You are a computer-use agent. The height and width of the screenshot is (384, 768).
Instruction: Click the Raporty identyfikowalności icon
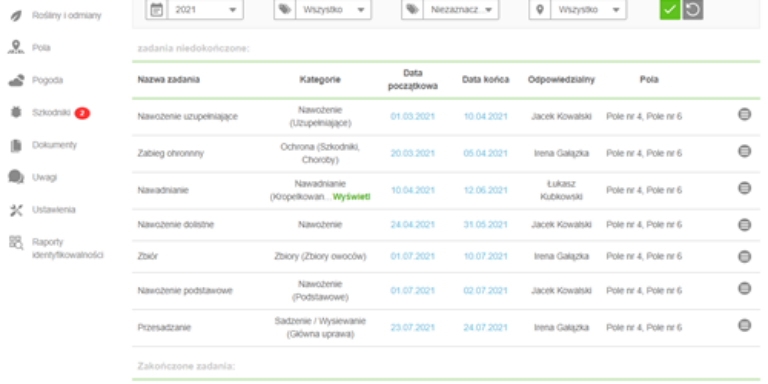16,242
